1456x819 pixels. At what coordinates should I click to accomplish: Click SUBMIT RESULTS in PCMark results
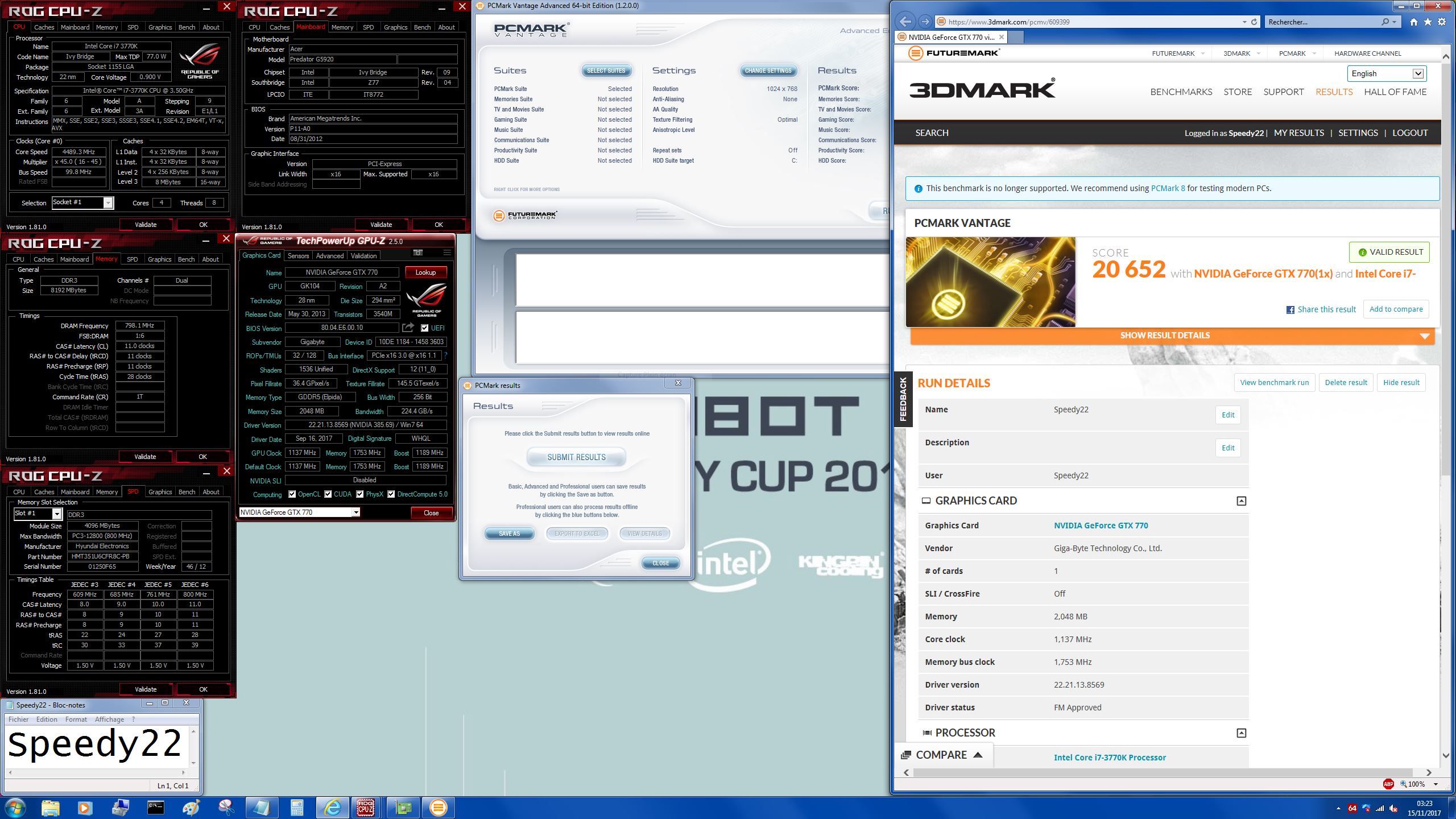coord(576,457)
